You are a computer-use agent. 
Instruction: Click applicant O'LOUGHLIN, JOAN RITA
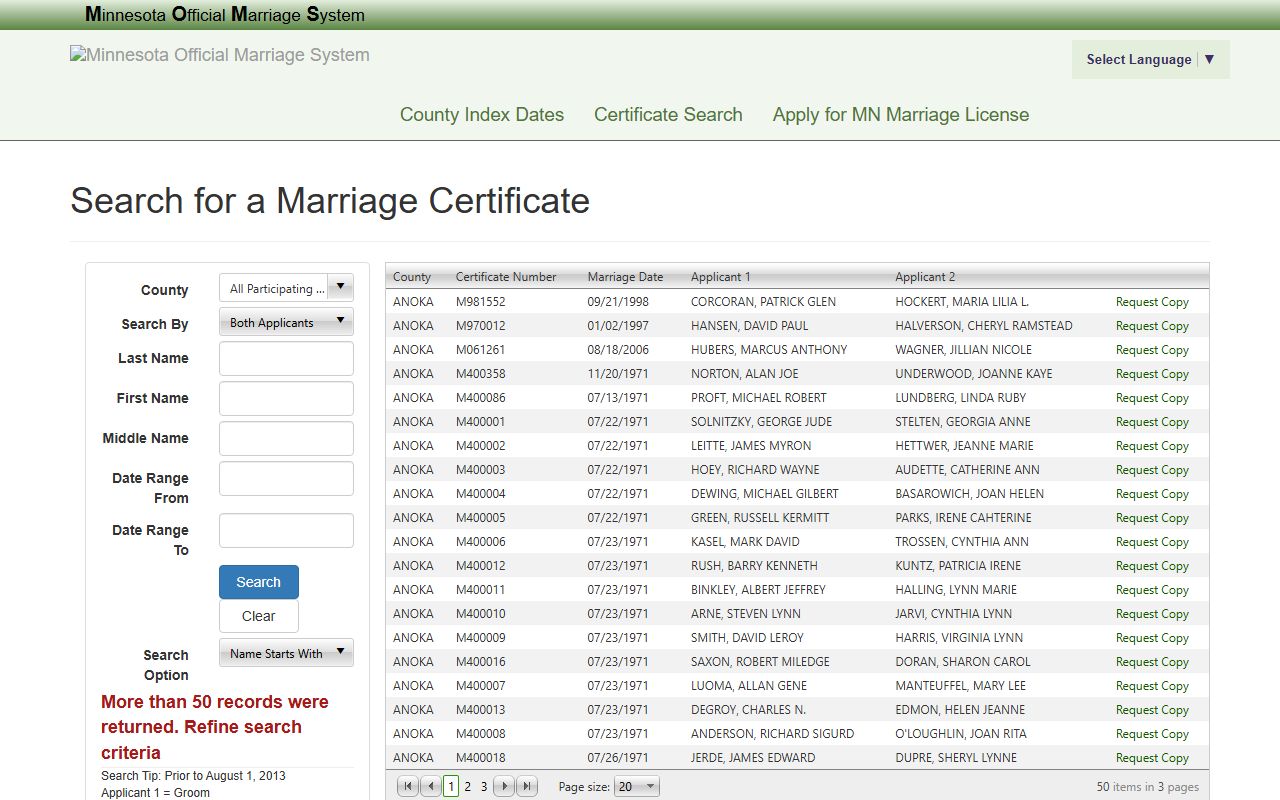coord(961,734)
